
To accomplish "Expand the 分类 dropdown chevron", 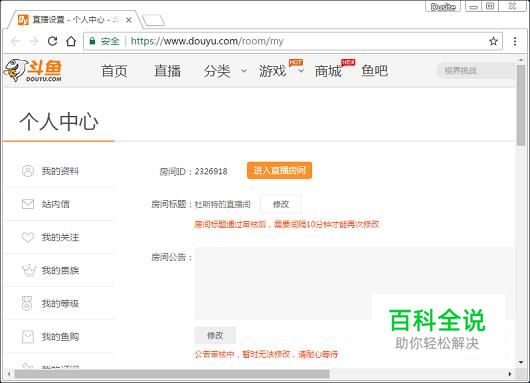I will coord(244,71).
